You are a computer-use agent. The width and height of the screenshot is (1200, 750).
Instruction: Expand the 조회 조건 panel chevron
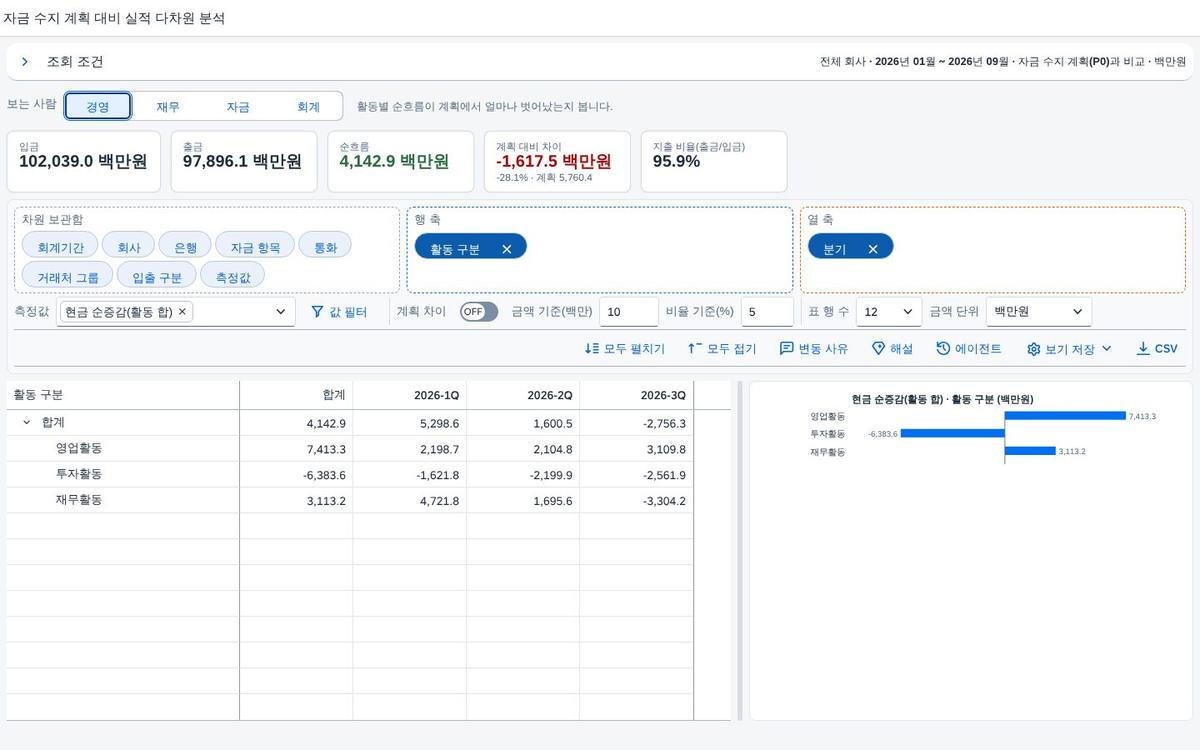point(25,62)
